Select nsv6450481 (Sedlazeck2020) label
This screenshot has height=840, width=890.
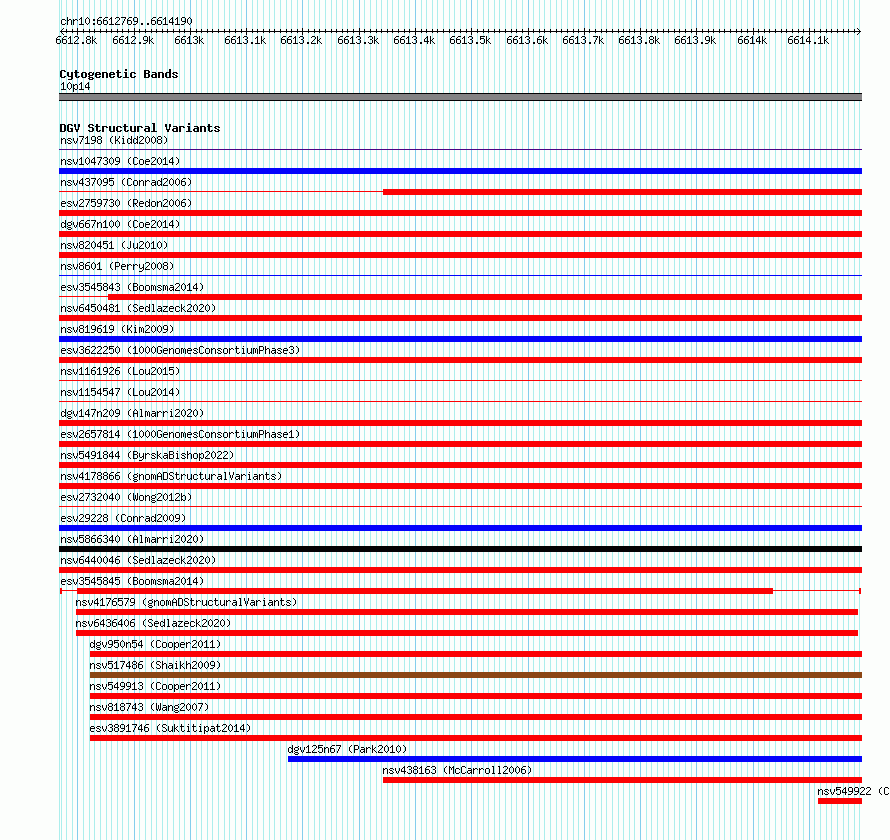pos(138,308)
